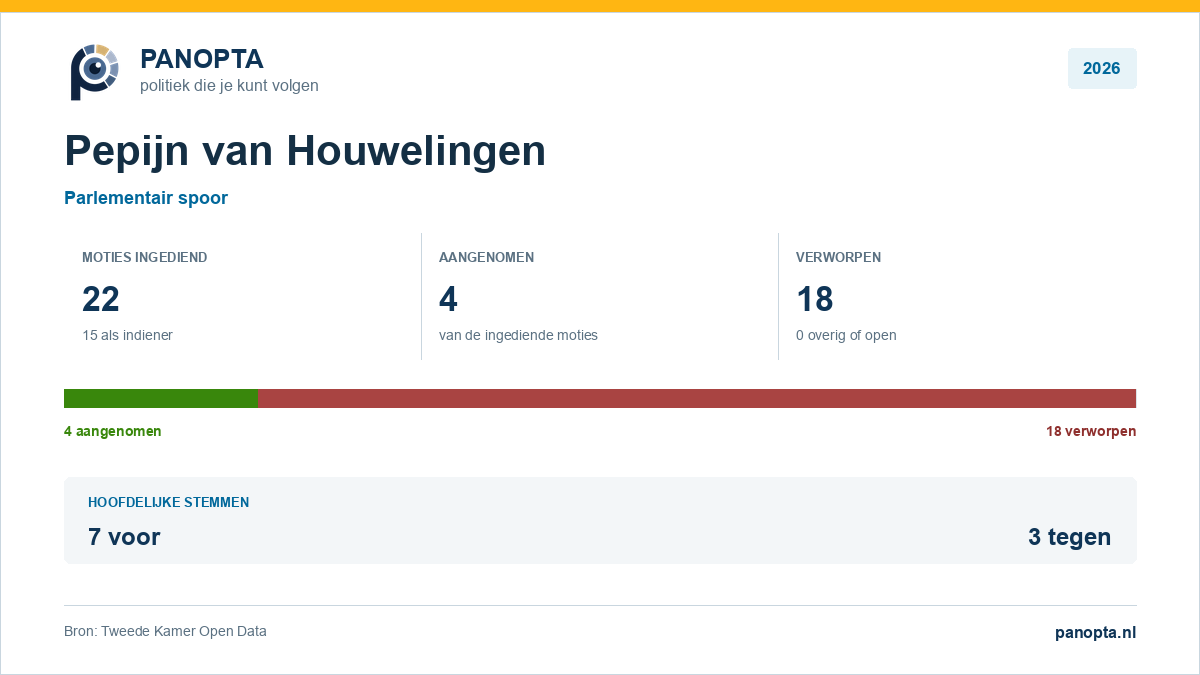
Task: Click the green accepted bar segment
Action: coord(161,398)
